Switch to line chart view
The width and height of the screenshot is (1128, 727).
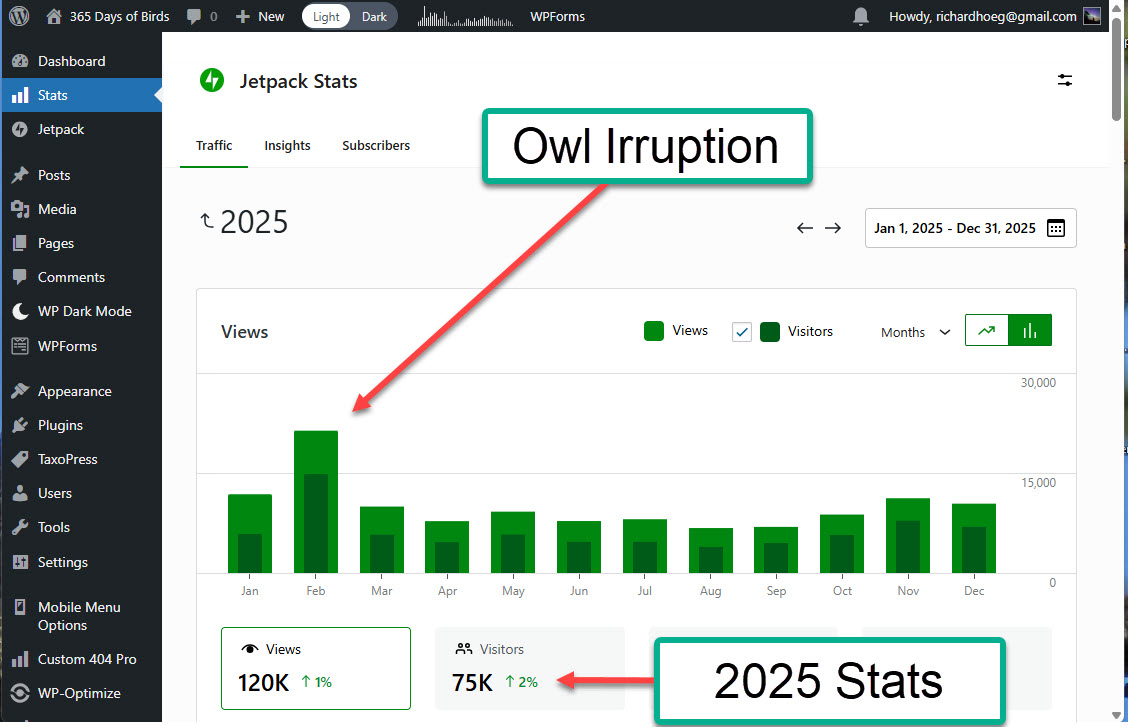(987, 331)
